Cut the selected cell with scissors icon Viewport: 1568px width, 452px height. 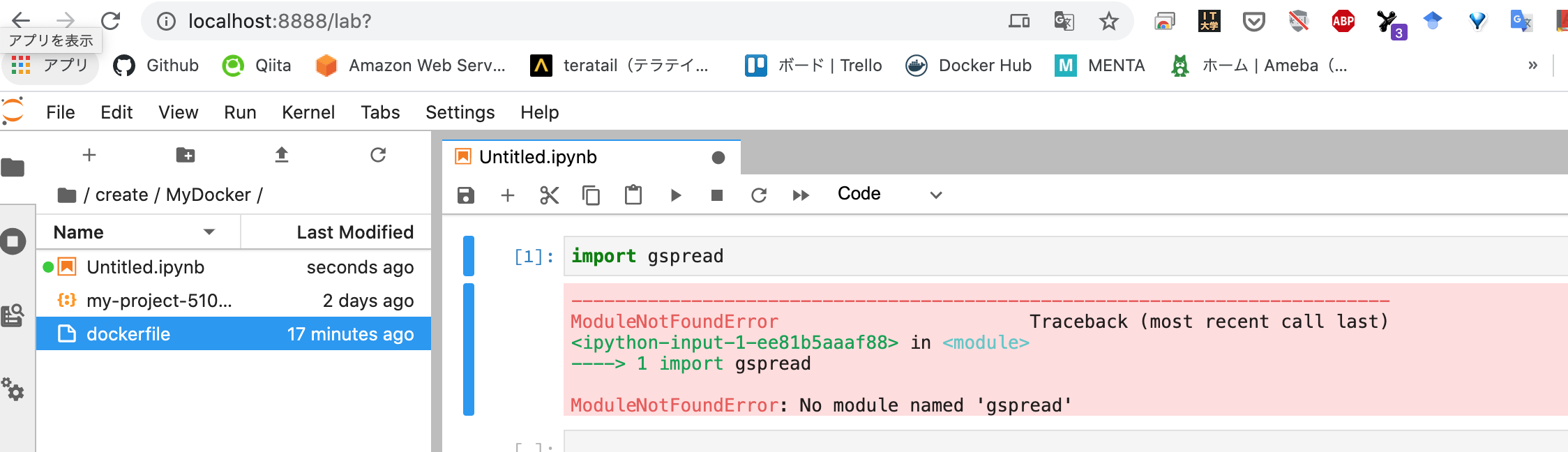click(x=550, y=195)
